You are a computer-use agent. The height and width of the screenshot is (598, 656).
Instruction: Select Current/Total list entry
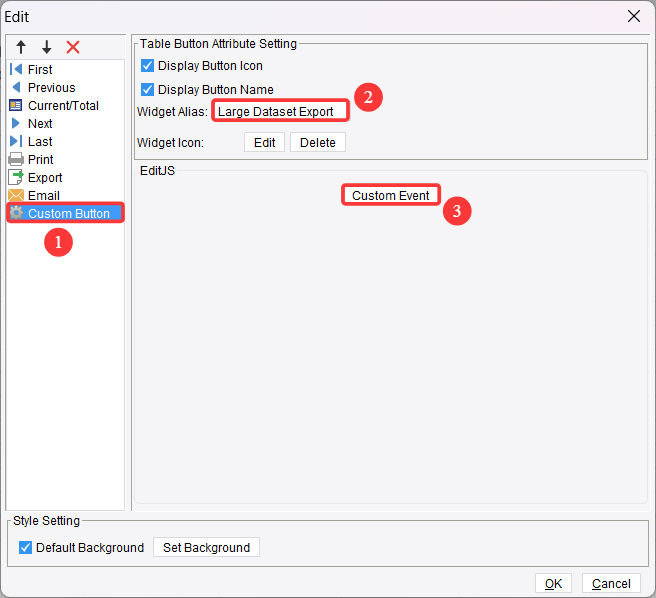tap(65, 105)
